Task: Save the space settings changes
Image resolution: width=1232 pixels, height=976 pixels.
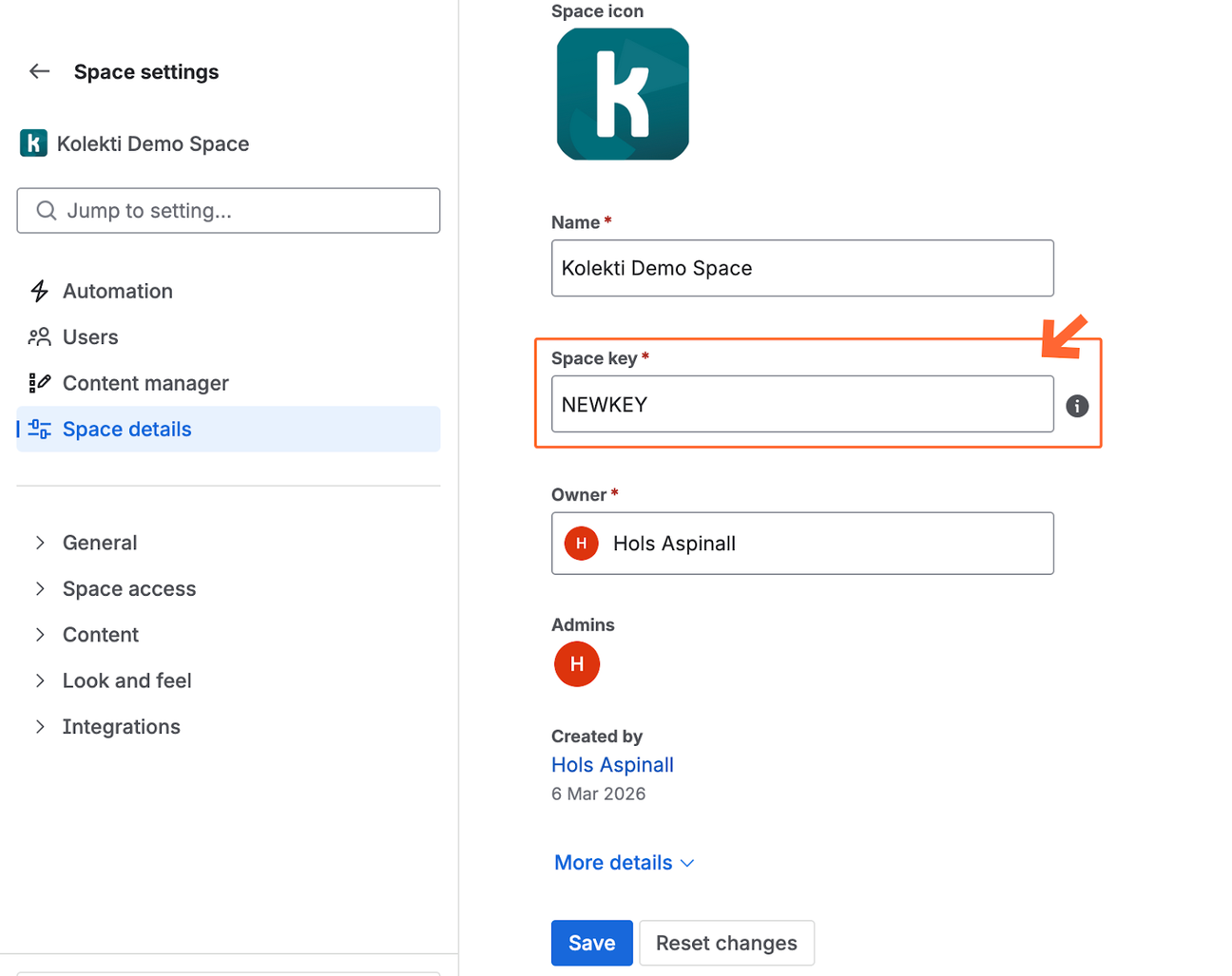Action: [591, 943]
